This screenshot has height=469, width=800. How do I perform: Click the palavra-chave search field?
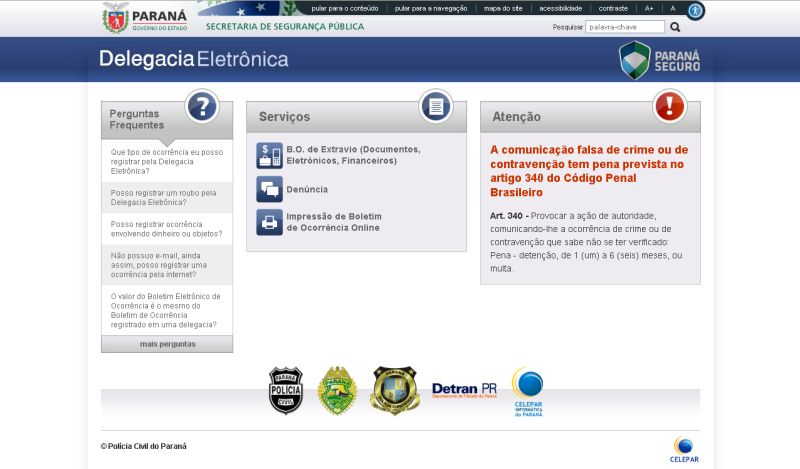click(x=624, y=27)
